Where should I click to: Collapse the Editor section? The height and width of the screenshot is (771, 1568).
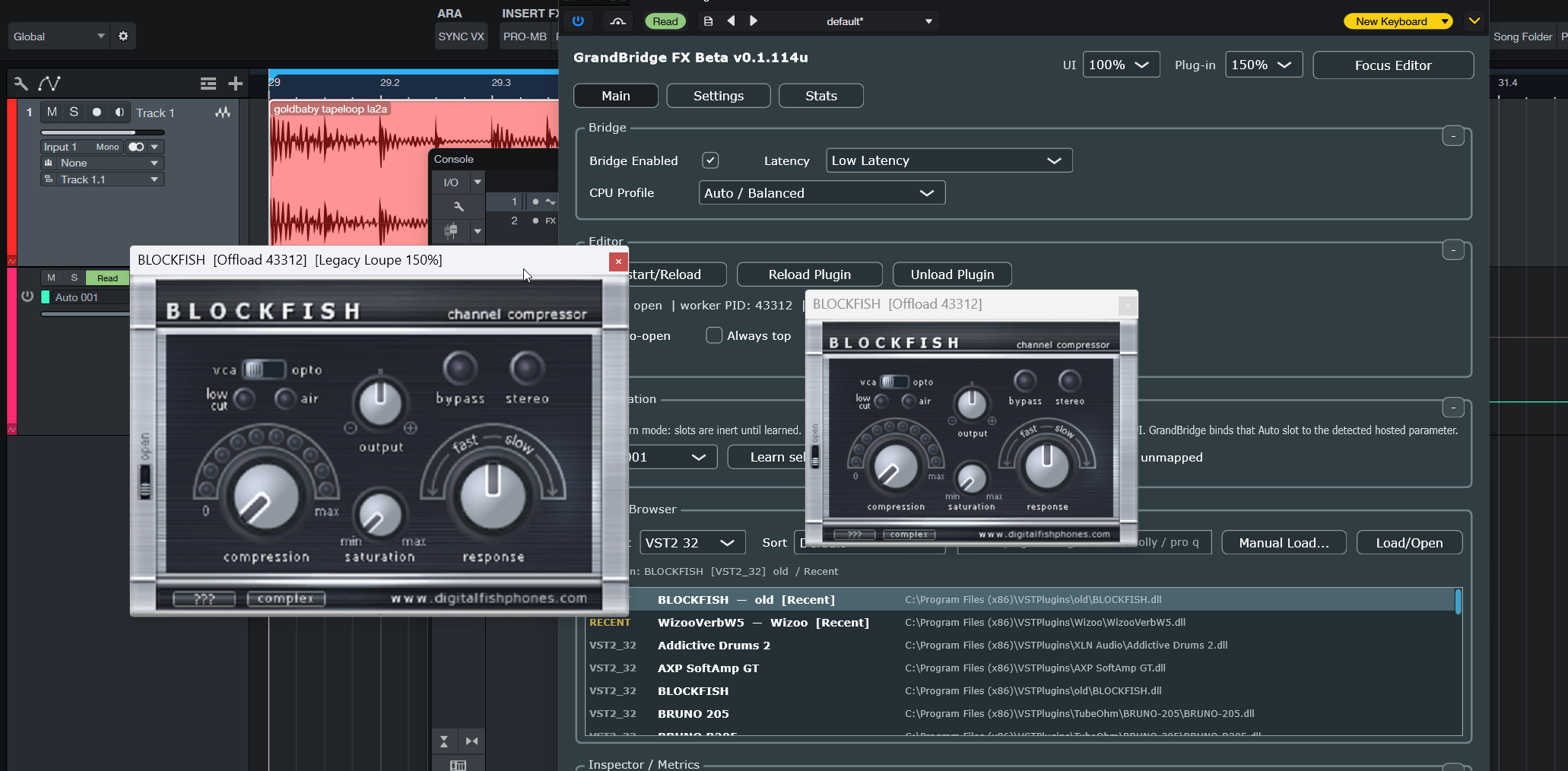(1453, 250)
